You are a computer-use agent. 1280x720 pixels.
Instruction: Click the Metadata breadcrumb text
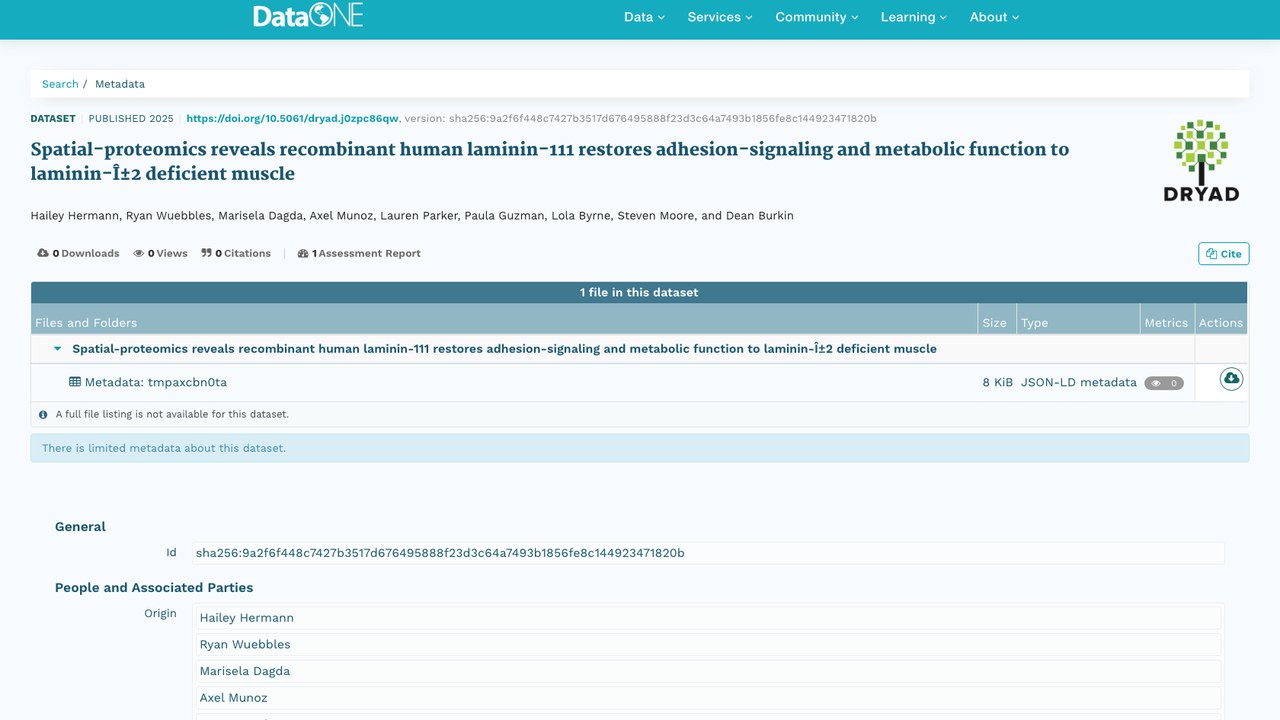120,84
